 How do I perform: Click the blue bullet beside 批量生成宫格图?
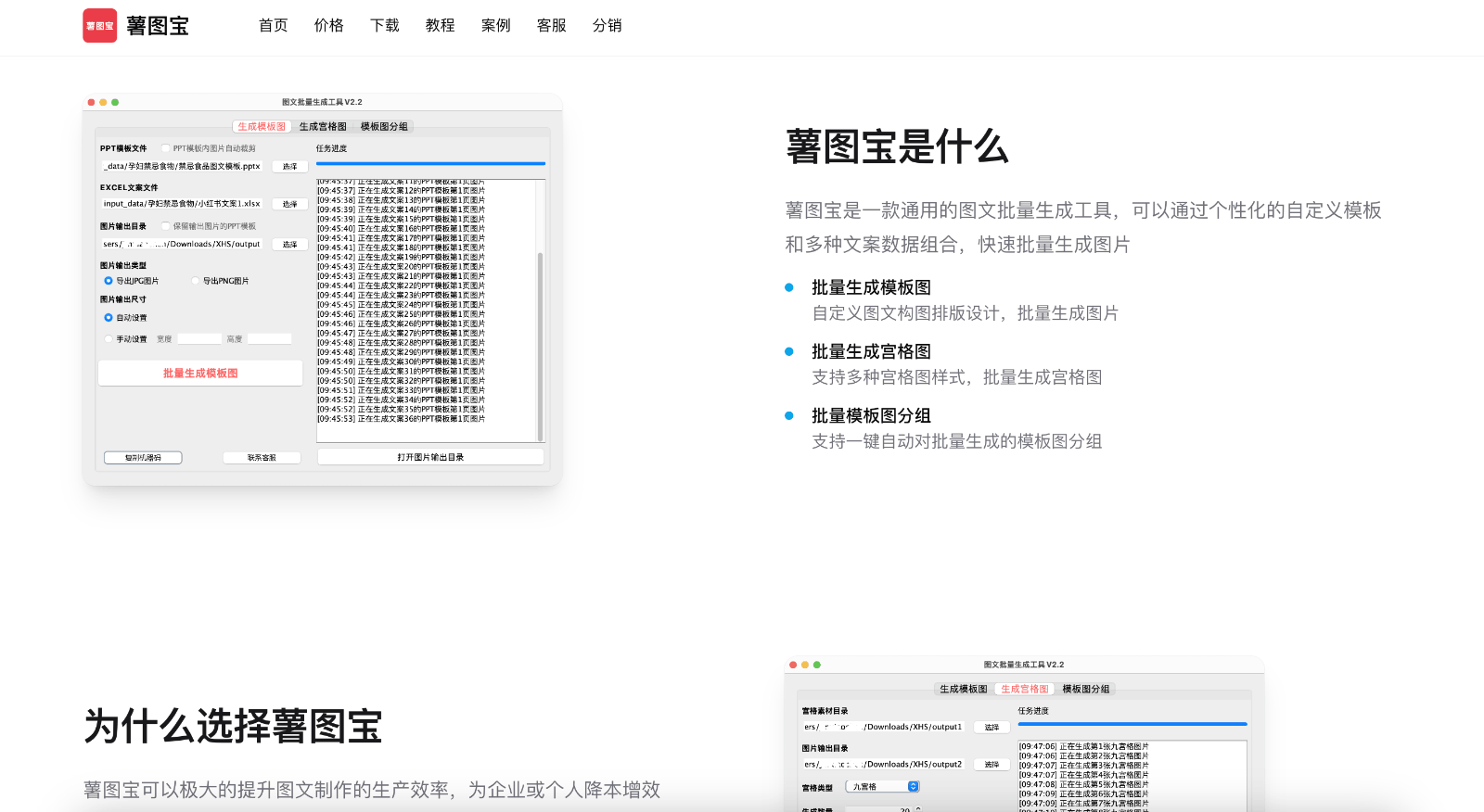(789, 351)
